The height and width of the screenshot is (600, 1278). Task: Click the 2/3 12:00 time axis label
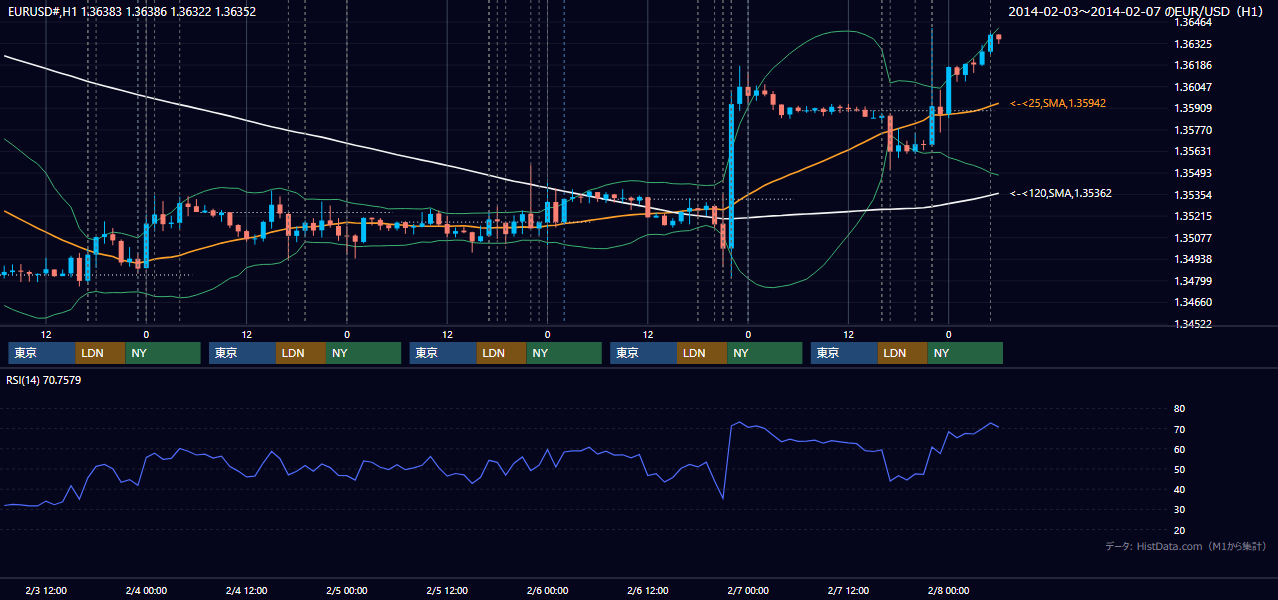[46, 591]
